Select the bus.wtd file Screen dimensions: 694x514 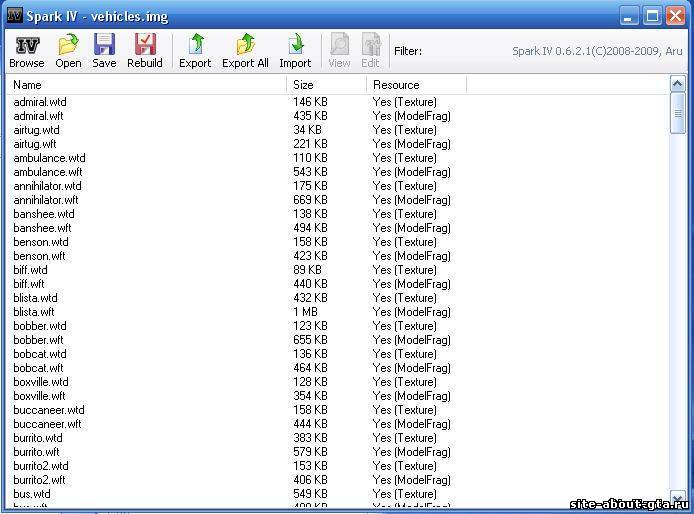tap(32, 494)
